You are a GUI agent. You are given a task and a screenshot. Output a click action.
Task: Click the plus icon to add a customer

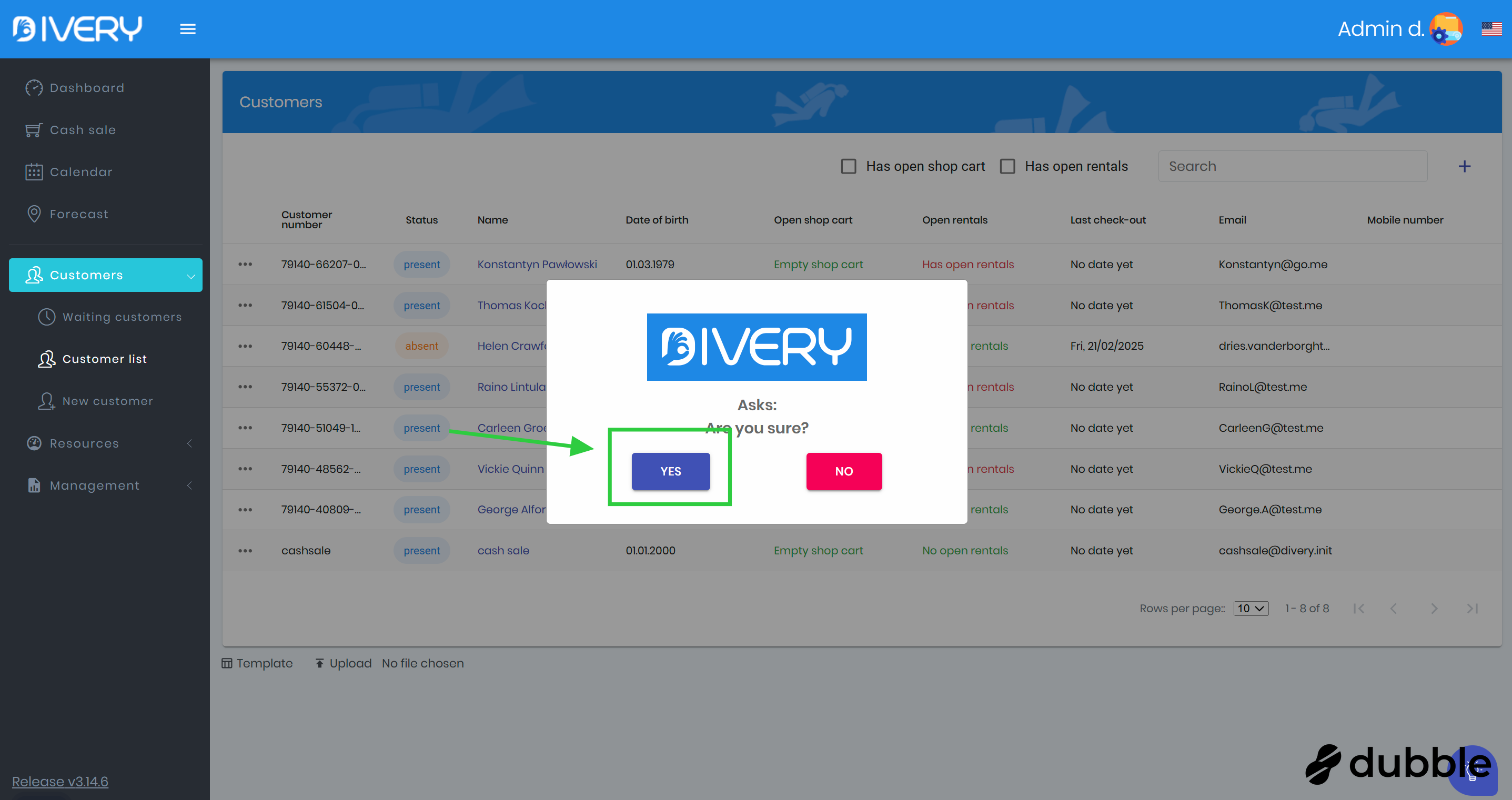1464,166
